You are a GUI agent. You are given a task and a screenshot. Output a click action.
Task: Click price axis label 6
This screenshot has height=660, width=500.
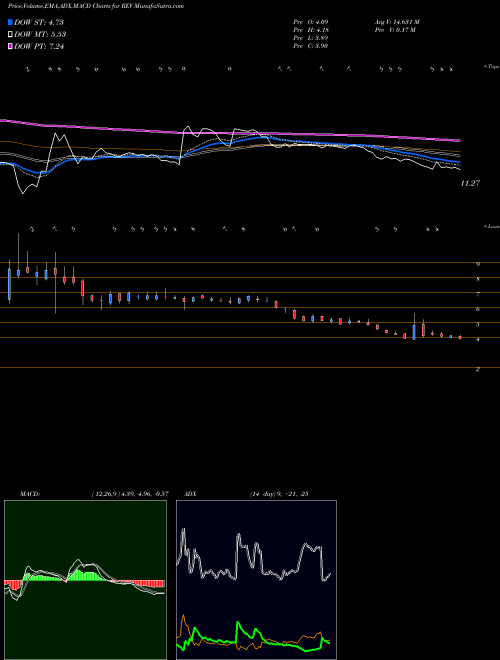point(478,309)
